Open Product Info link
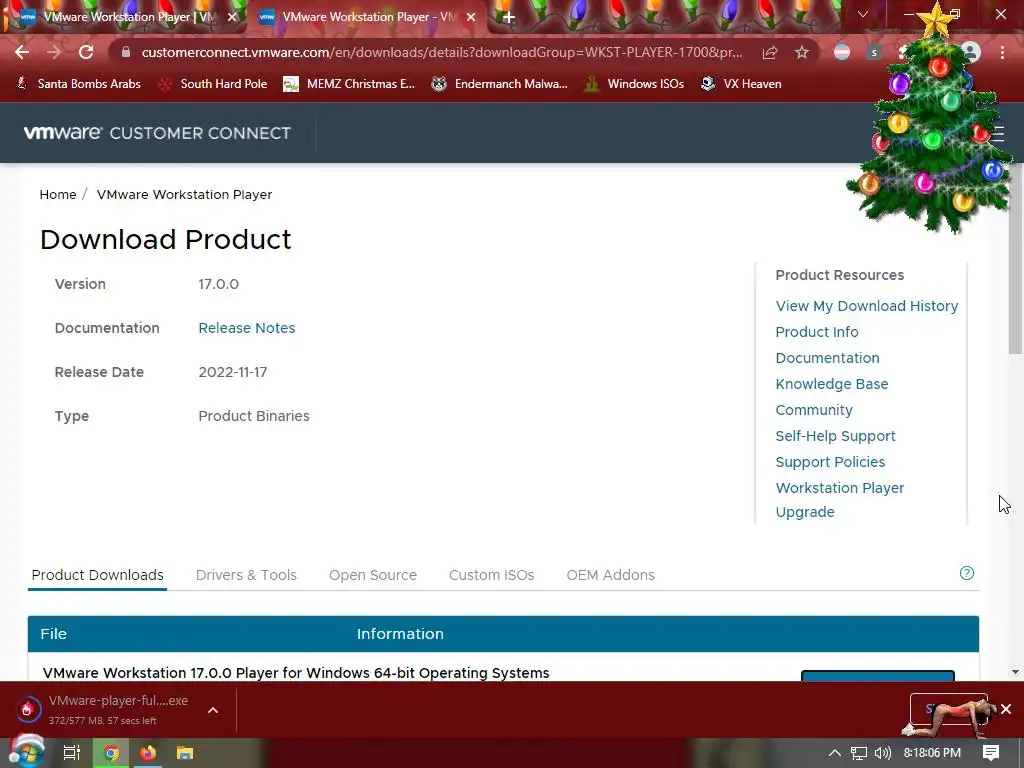This screenshot has width=1024, height=768. [x=816, y=332]
